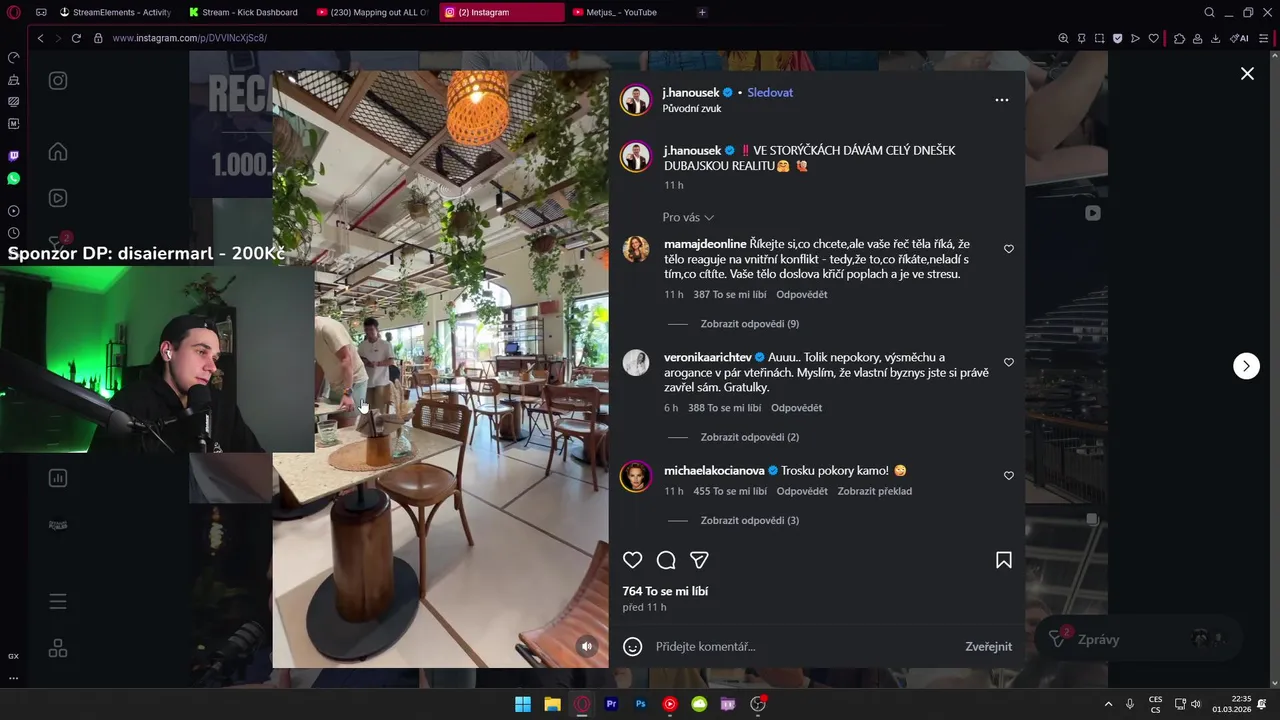Like the veronikaarichtev comment

point(1008,362)
